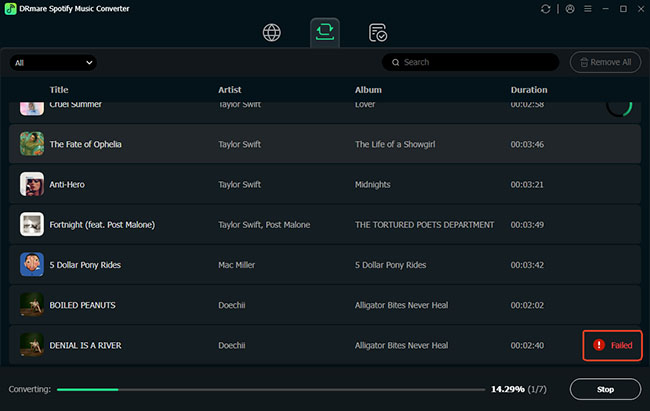The image size is (650, 411).
Task: Click the 5 Dollar Pony Rides cover art
Action: tap(32, 265)
